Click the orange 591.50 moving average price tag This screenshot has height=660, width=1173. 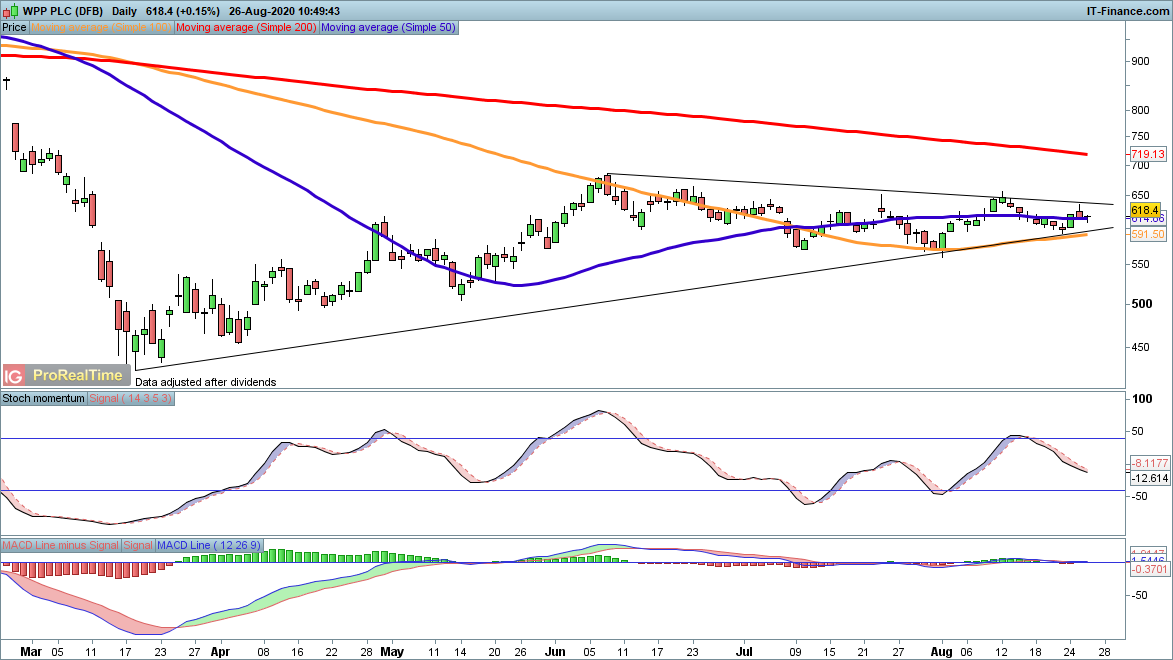tap(1145, 233)
